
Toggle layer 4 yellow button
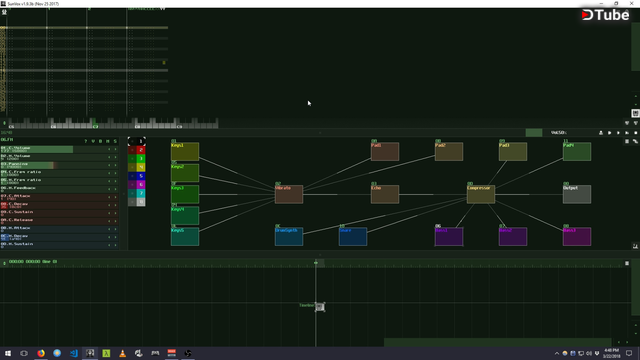[137, 167]
